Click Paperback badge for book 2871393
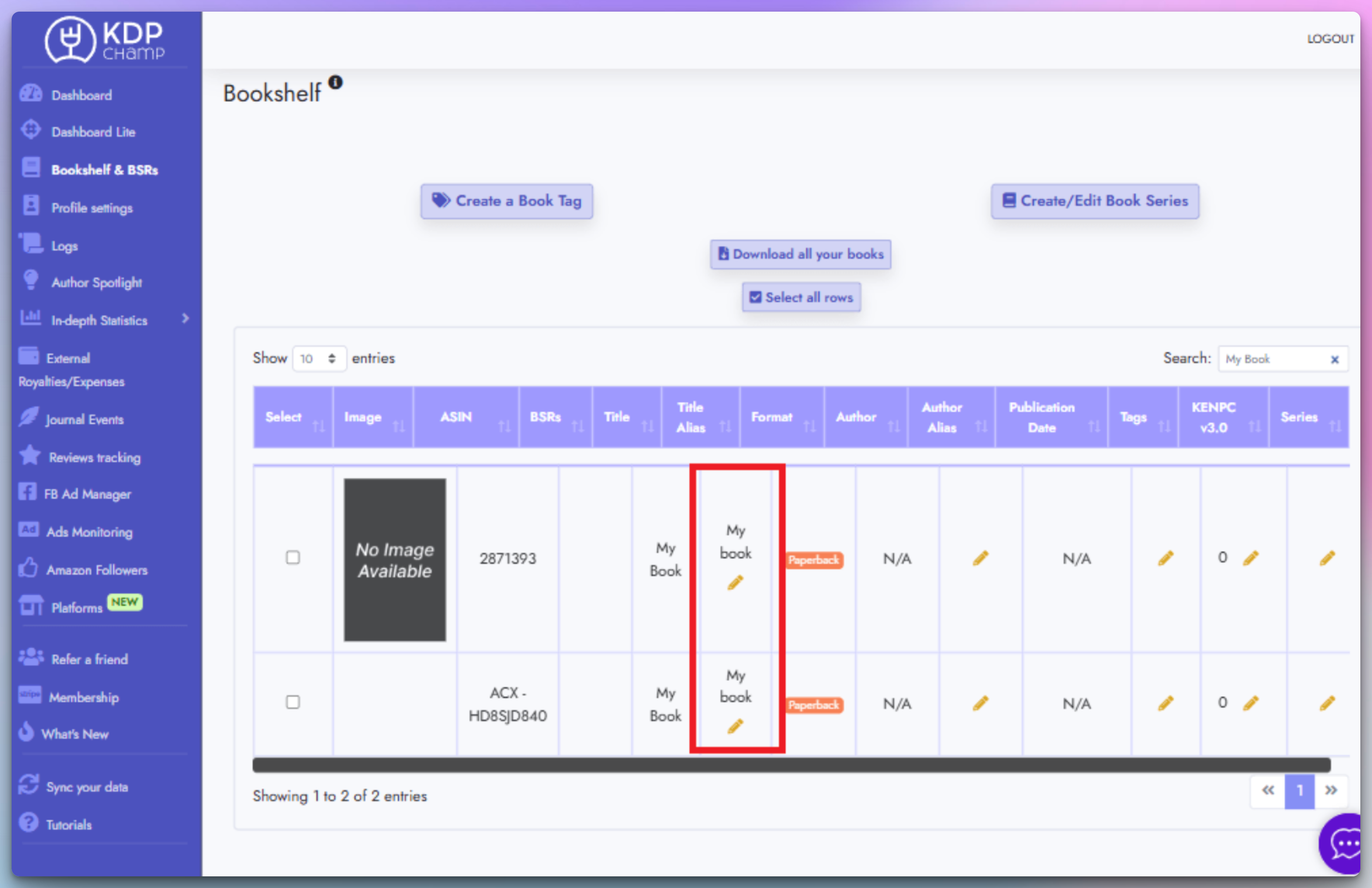Image resolution: width=1372 pixels, height=888 pixels. 813,560
